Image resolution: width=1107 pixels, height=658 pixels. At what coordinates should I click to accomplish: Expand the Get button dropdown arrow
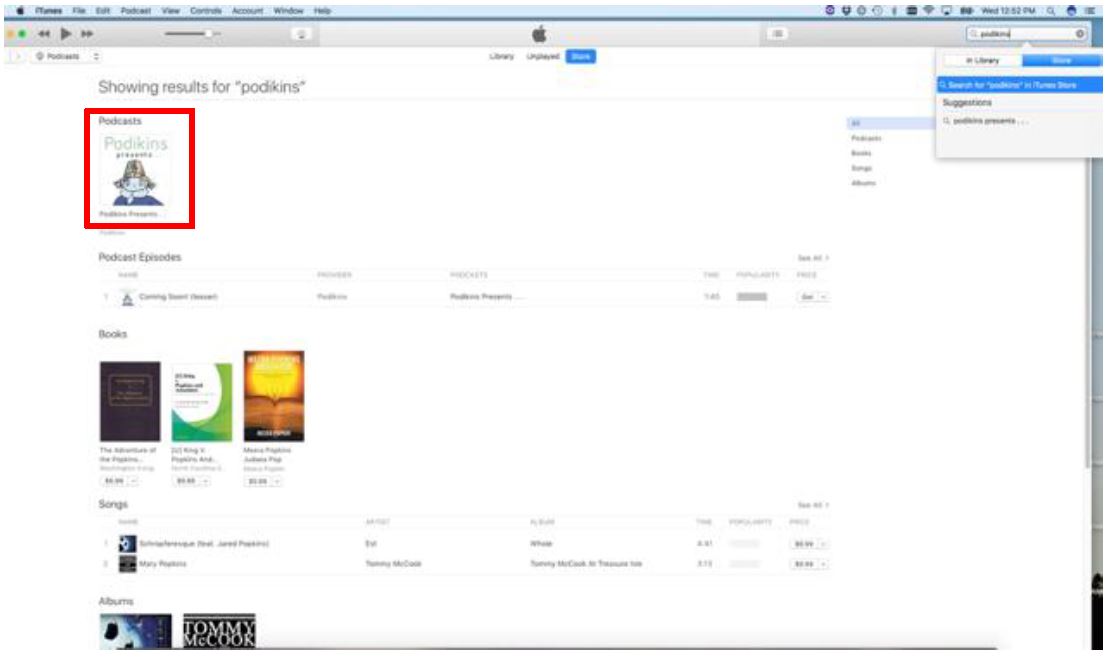[x=822, y=297]
